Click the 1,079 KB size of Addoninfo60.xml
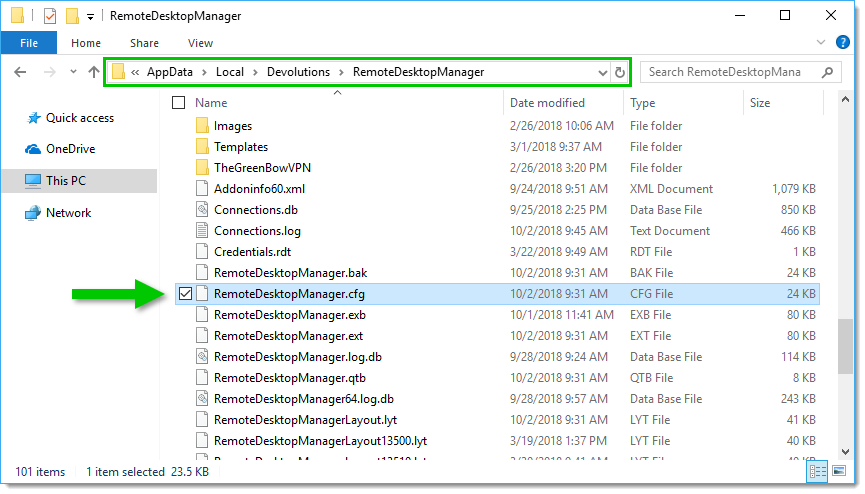This screenshot has height=494, width=865. (x=793, y=189)
